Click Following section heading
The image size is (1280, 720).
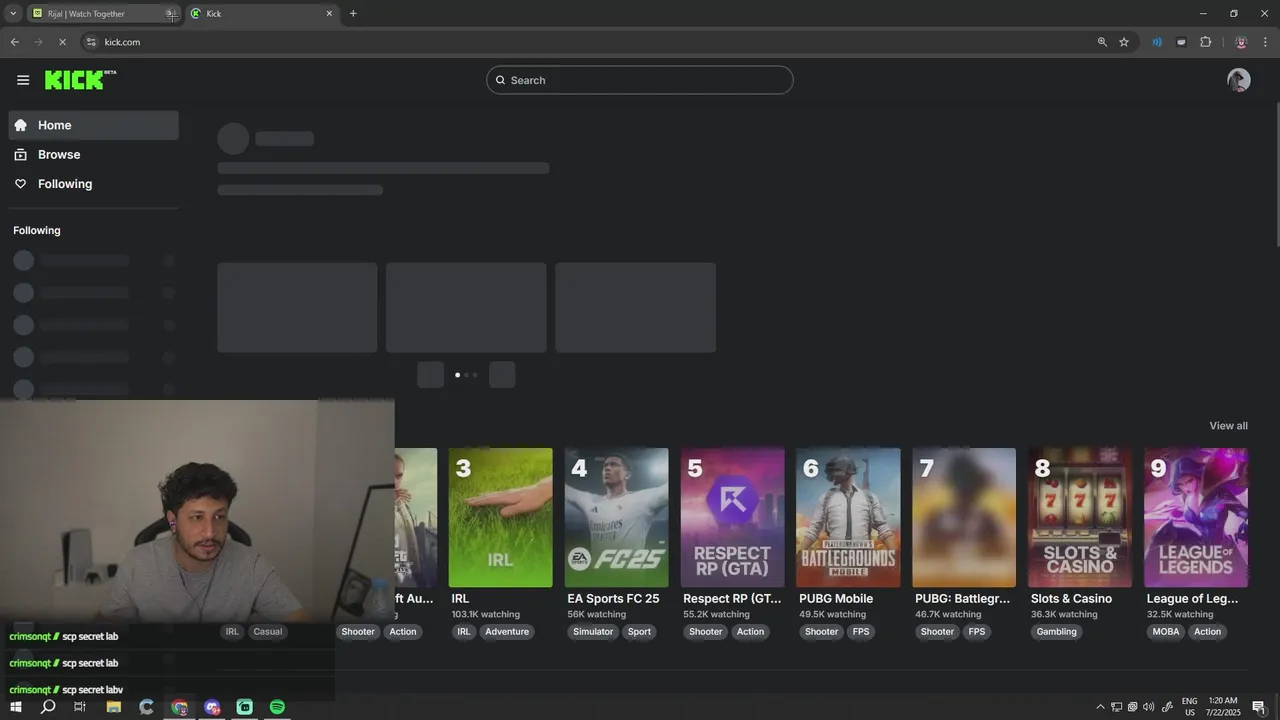pos(37,231)
